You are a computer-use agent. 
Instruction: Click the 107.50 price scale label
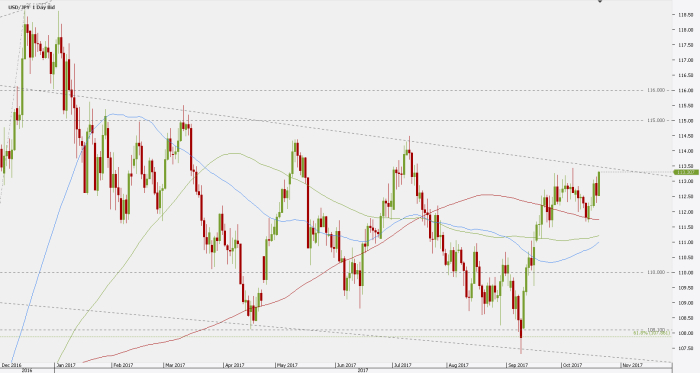686,348
